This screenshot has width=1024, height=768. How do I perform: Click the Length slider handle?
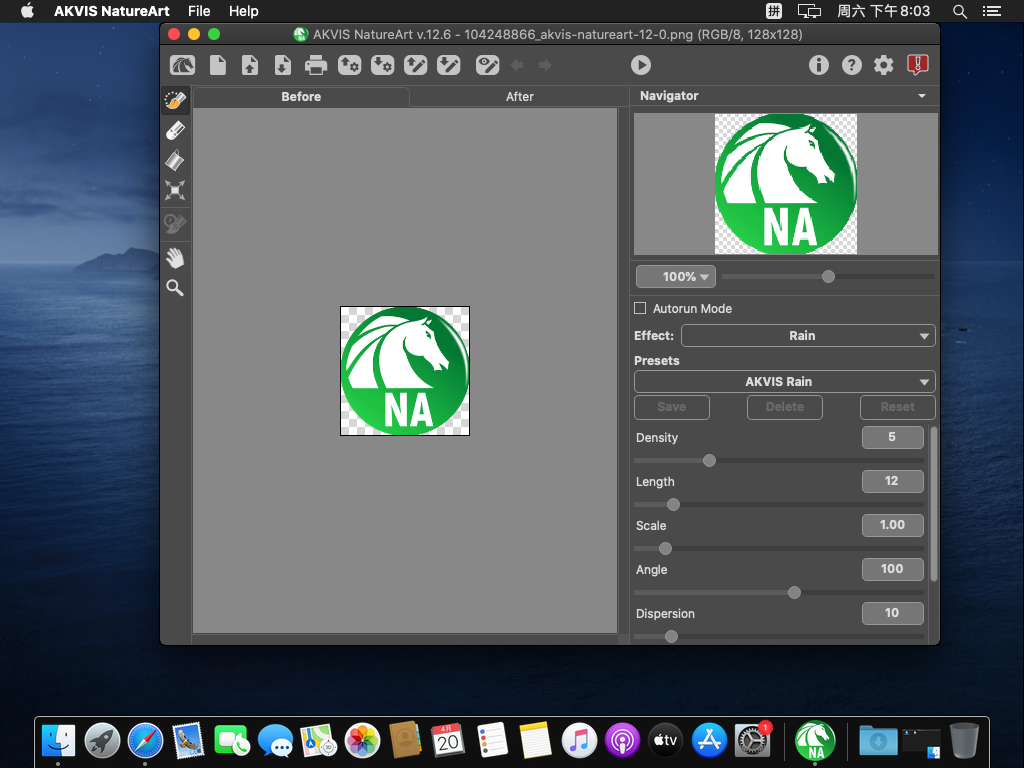point(673,505)
